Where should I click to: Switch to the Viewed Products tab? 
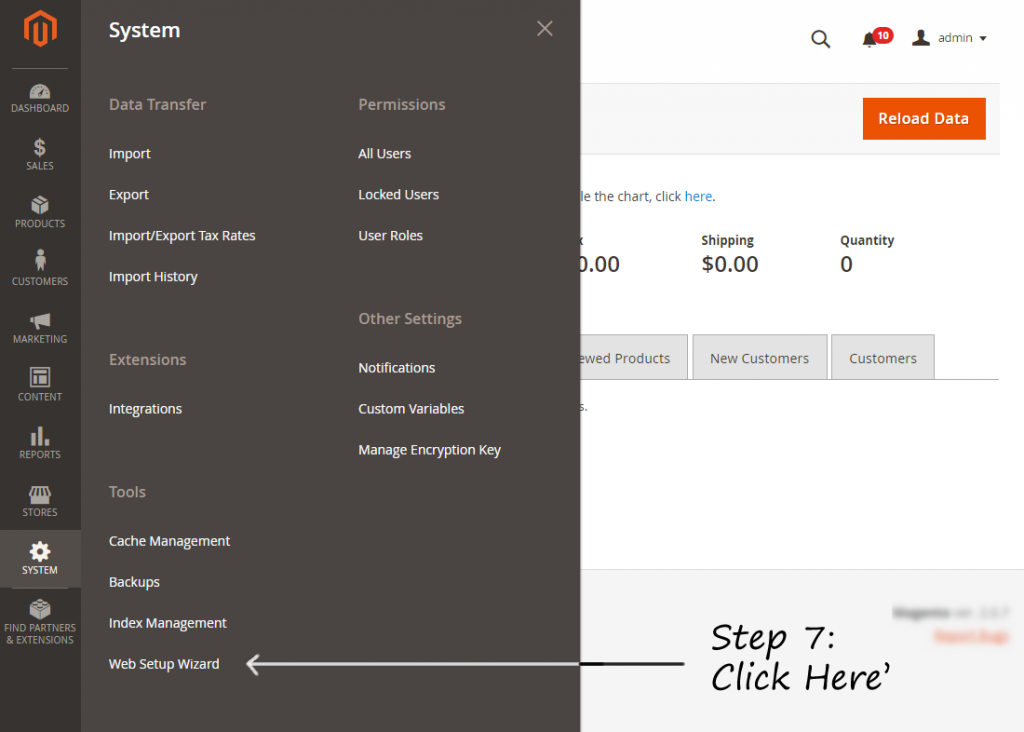(633, 357)
